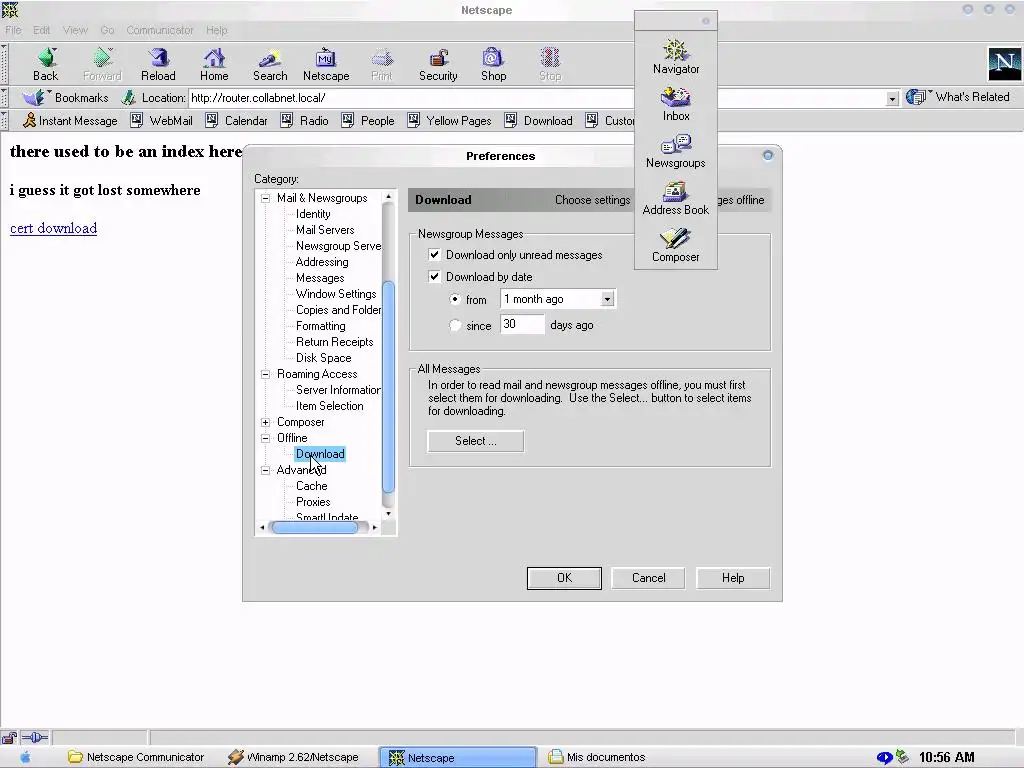
Task: Open Calendar from personal toolbar
Action: (x=236, y=120)
